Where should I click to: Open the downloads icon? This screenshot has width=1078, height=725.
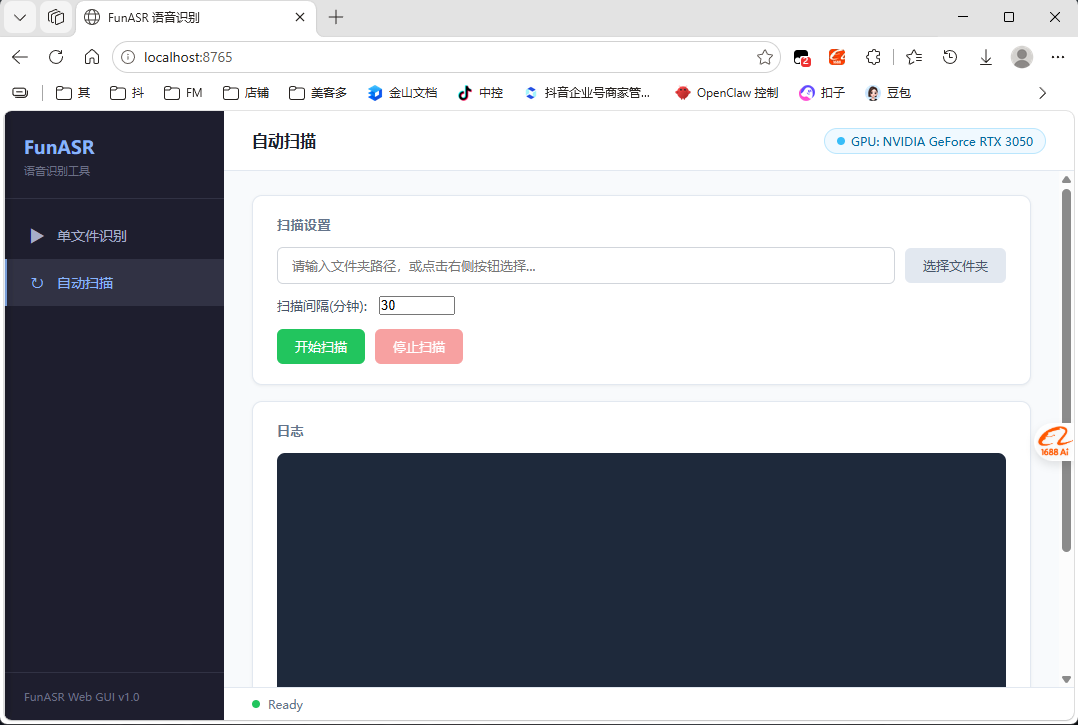(985, 57)
